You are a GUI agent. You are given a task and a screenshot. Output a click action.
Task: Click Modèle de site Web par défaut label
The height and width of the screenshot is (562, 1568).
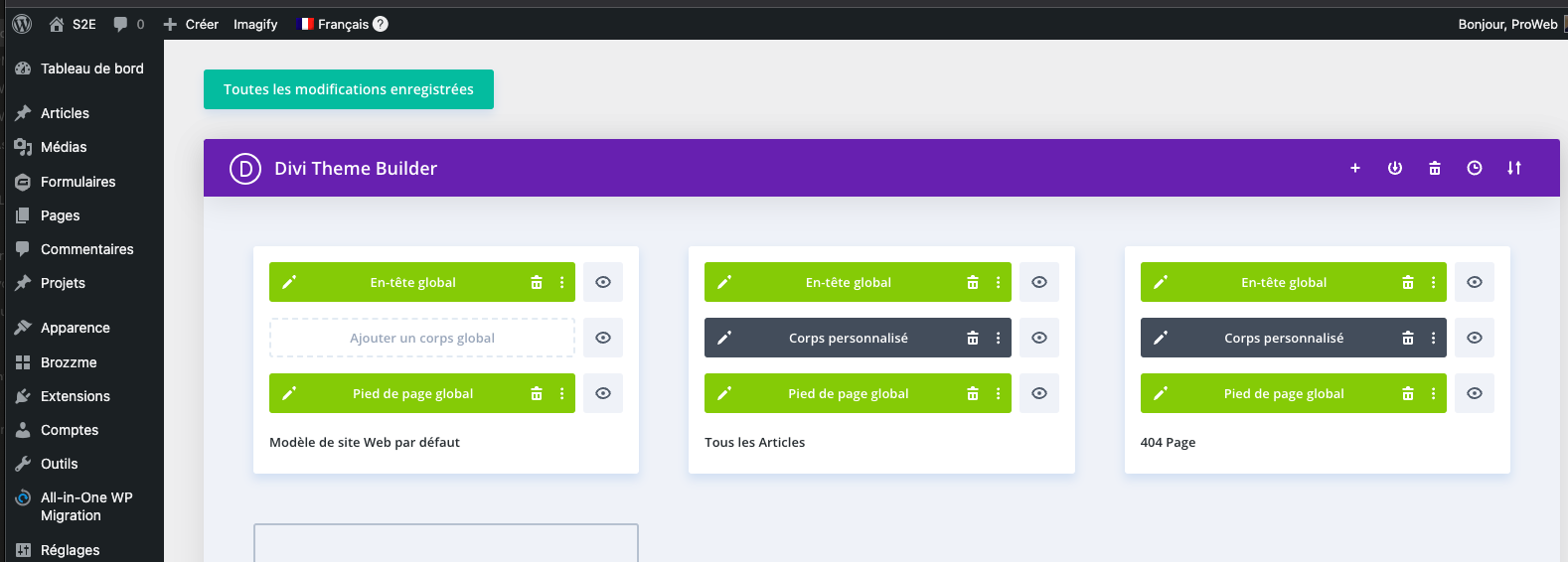coord(365,443)
